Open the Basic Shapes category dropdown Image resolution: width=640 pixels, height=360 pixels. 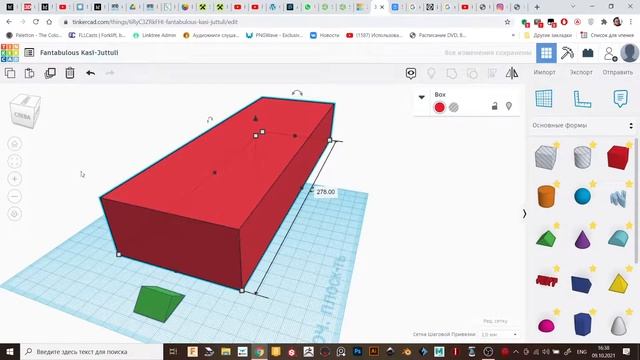[582, 126]
